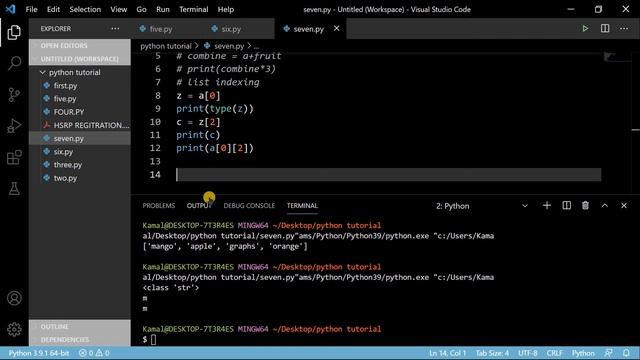Viewport: 640px width, 360px height.
Task: Split the editor right
Action: point(605,29)
